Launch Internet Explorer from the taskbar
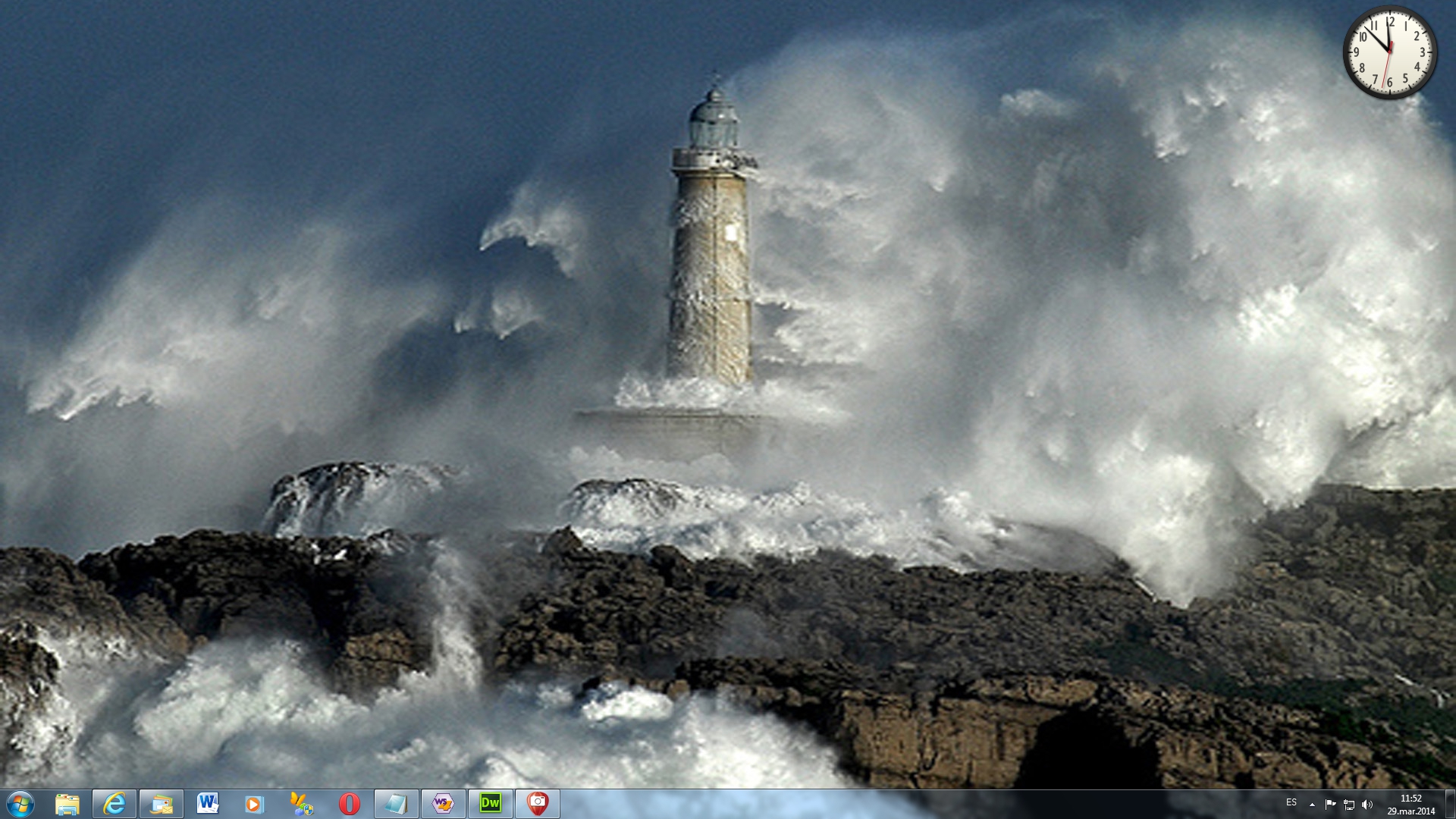This screenshot has width=1456, height=819. pyautogui.click(x=115, y=804)
